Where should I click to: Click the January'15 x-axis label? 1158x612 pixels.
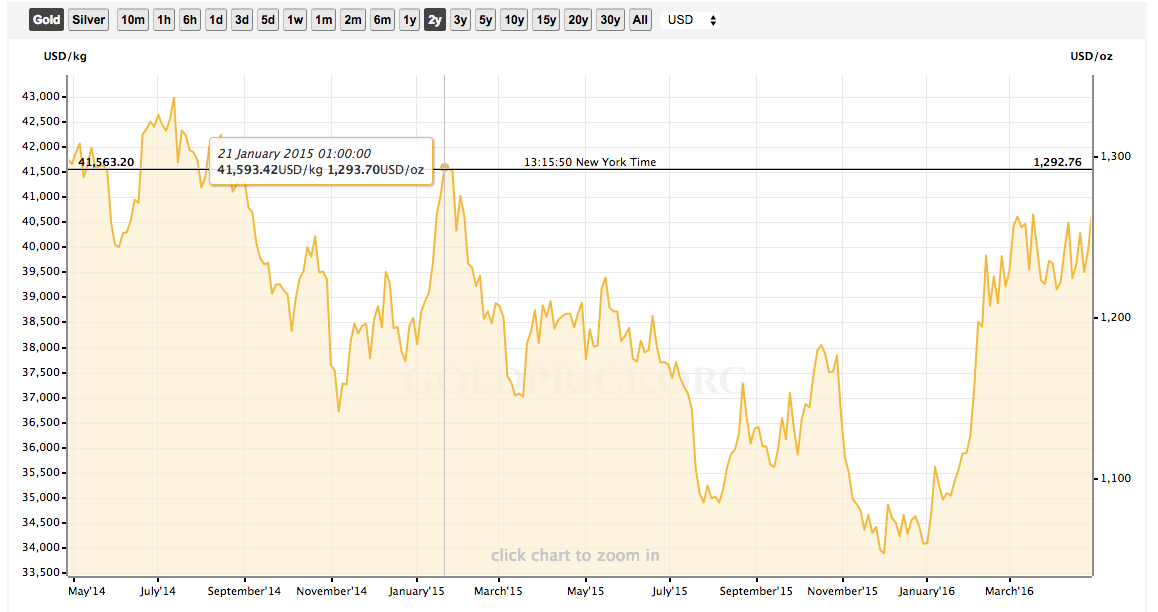(417, 591)
